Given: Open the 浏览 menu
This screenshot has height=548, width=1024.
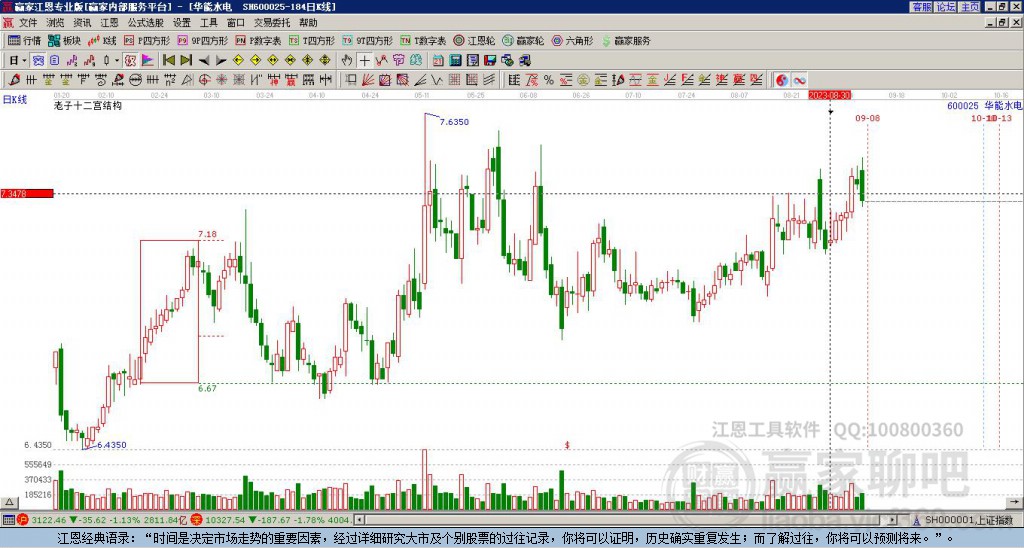Looking at the screenshot, I should pyautogui.click(x=55, y=23).
